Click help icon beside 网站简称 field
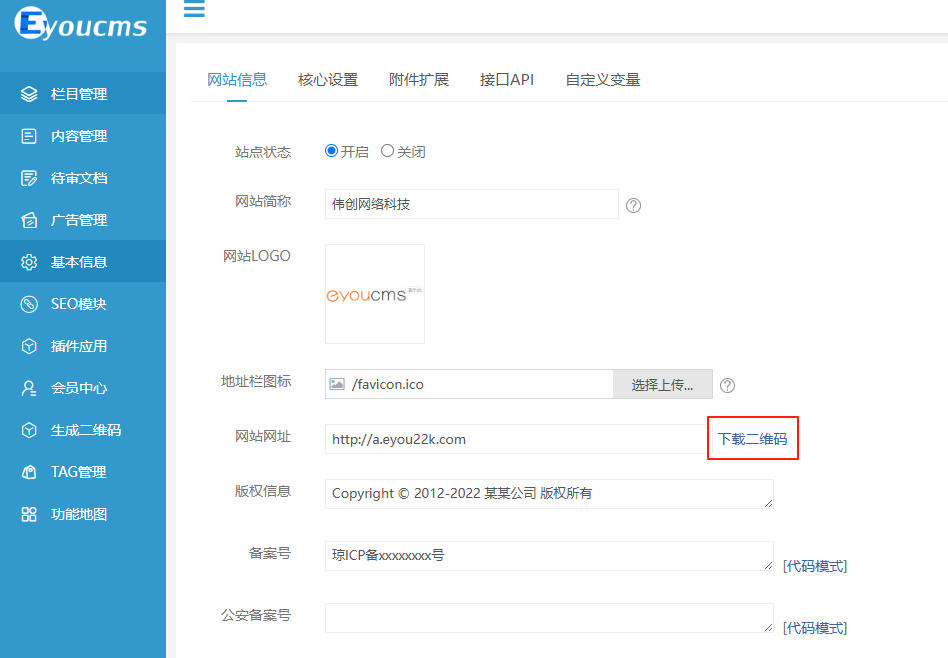This screenshot has width=948, height=658. pos(633,206)
